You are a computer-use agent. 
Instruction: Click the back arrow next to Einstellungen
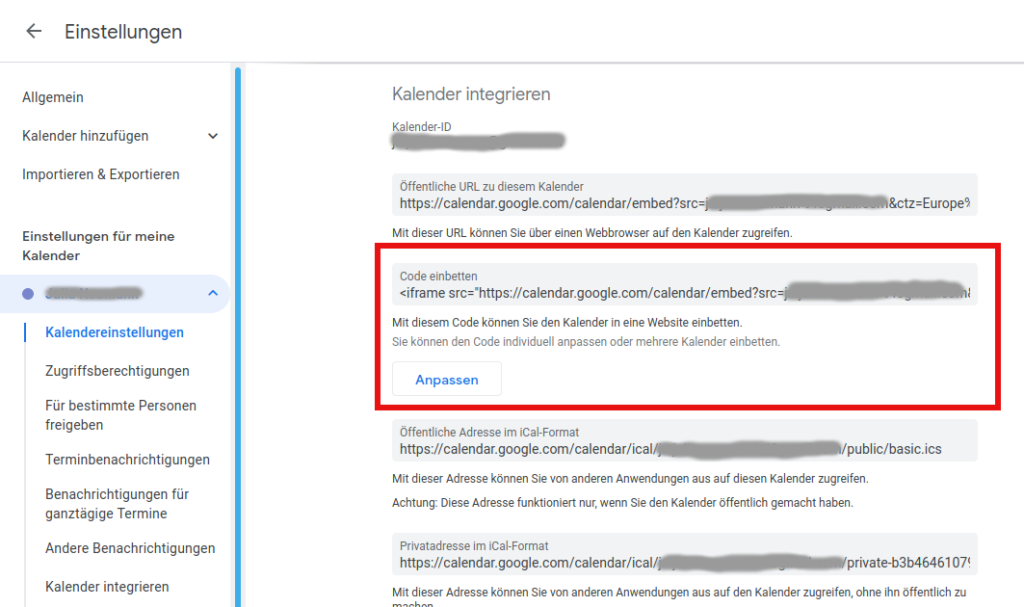pyautogui.click(x=34, y=31)
